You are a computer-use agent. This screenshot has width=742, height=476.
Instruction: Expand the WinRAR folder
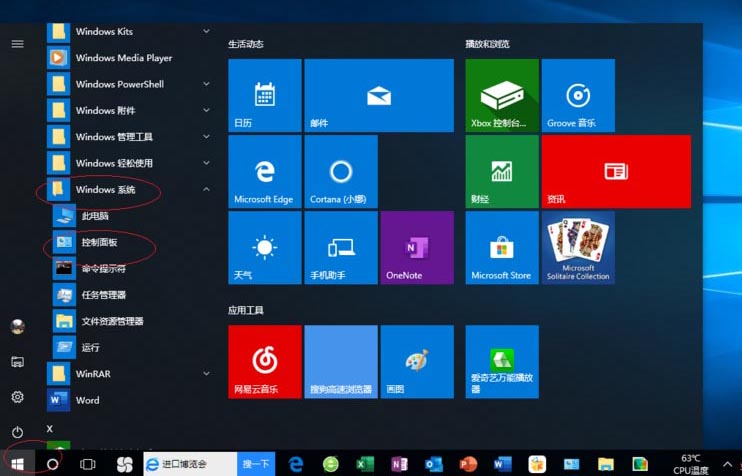point(129,374)
